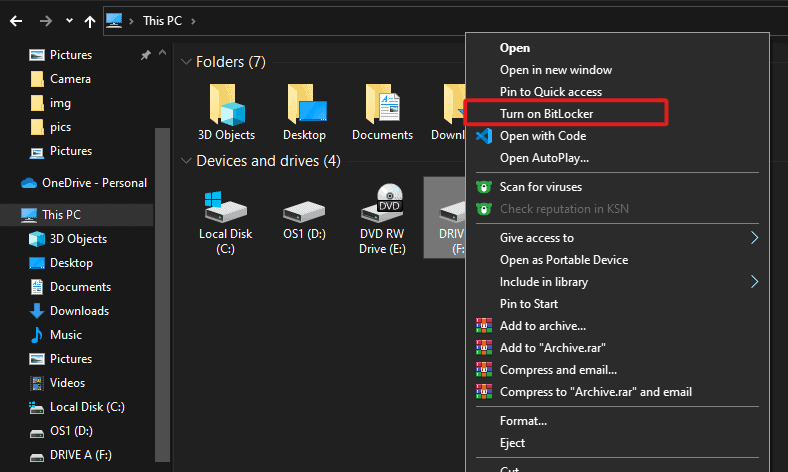Select the Desktop folder icon in Folders

point(305,104)
